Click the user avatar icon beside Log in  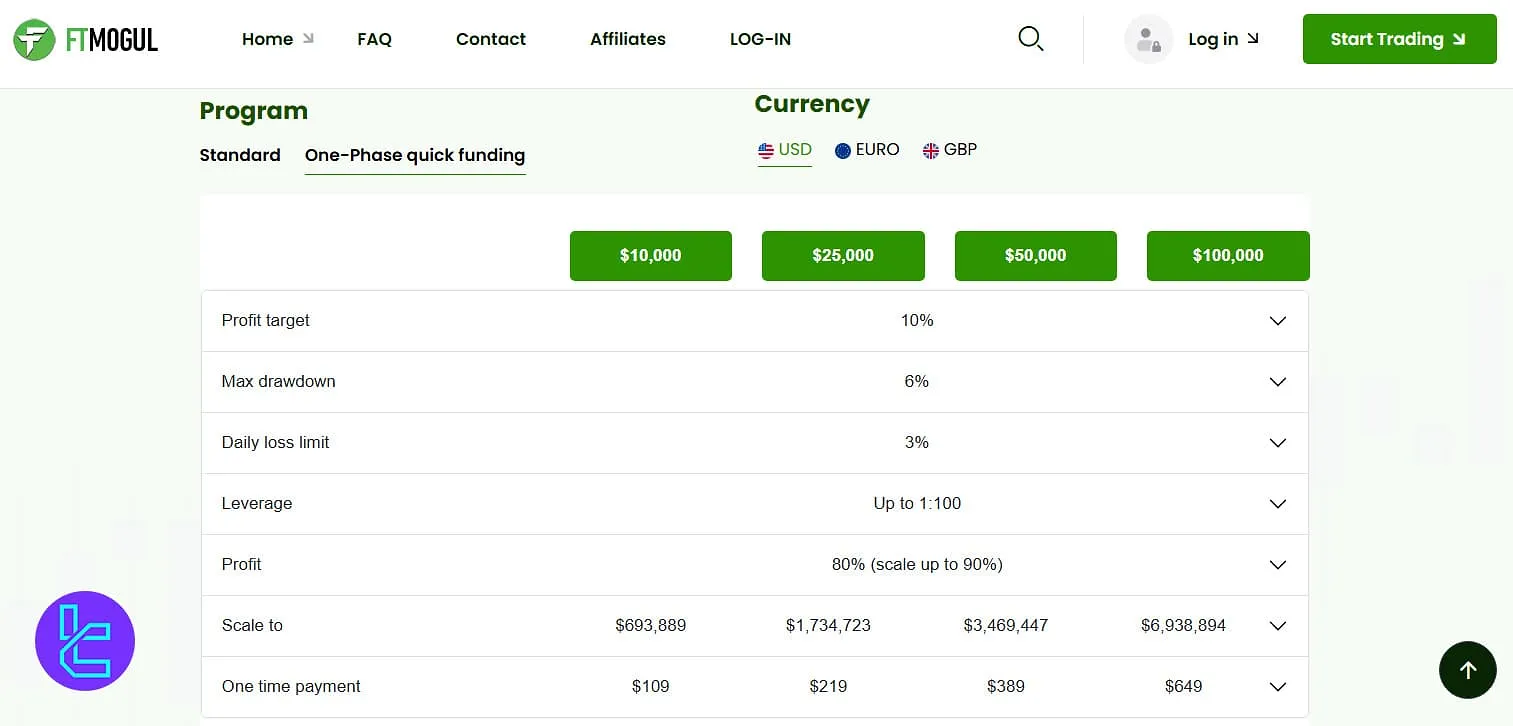coord(1148,39)
